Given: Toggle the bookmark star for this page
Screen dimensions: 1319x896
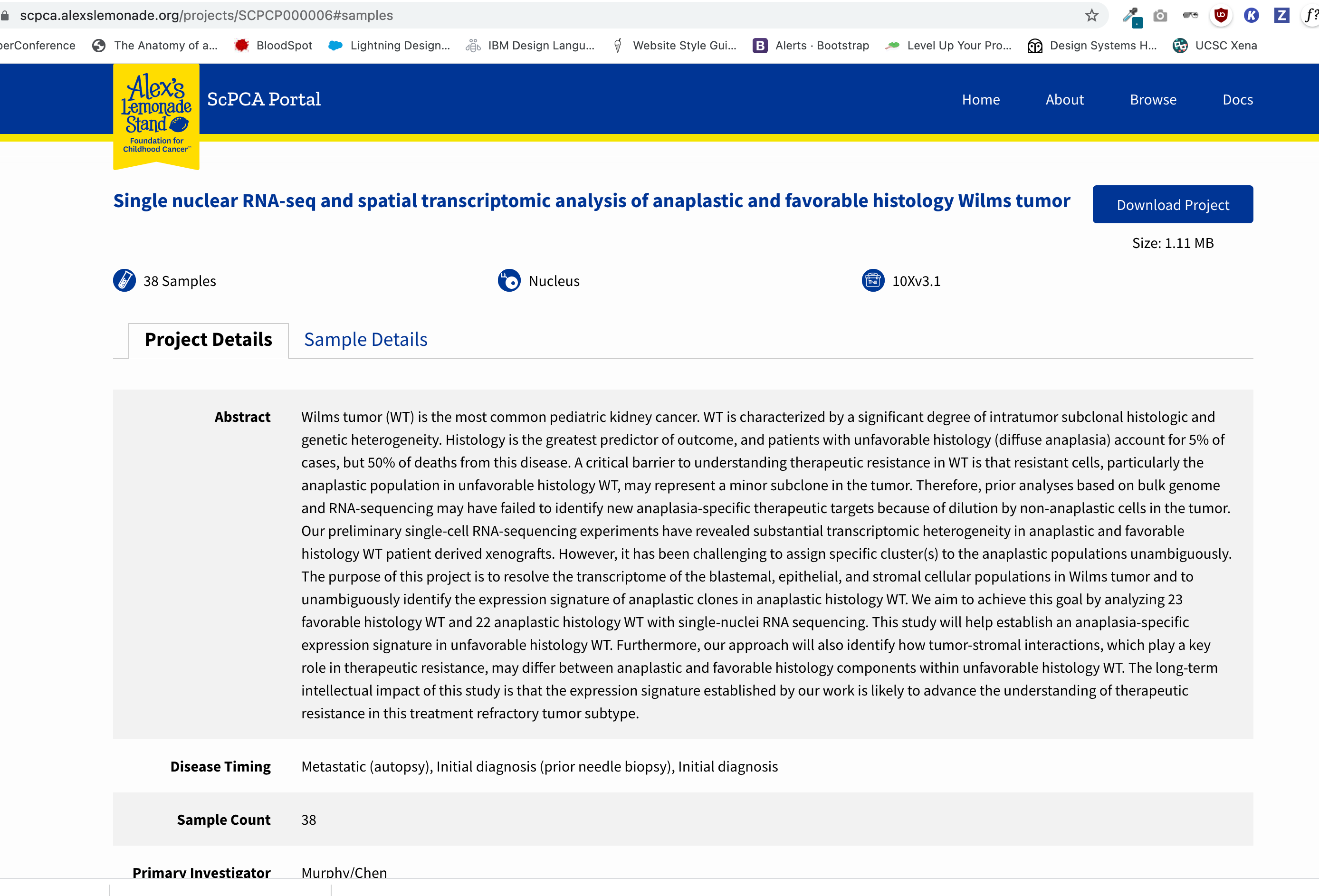Looking at the screenshot, I should [1091, 15].
